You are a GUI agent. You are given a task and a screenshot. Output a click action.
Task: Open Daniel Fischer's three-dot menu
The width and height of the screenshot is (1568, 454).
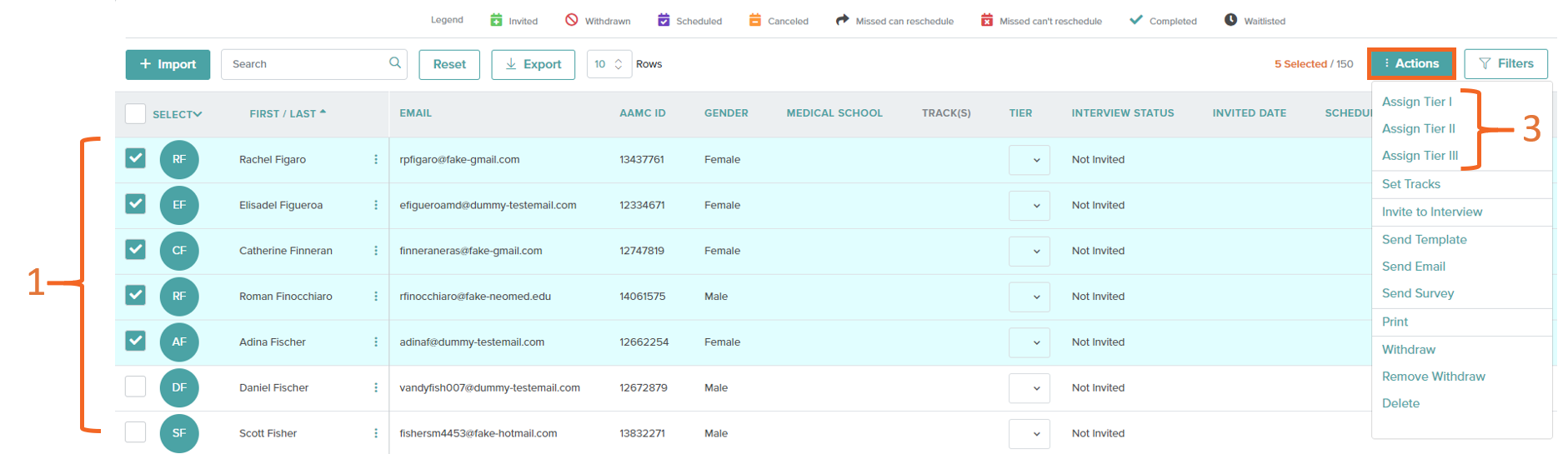click(x=376, y=387)
